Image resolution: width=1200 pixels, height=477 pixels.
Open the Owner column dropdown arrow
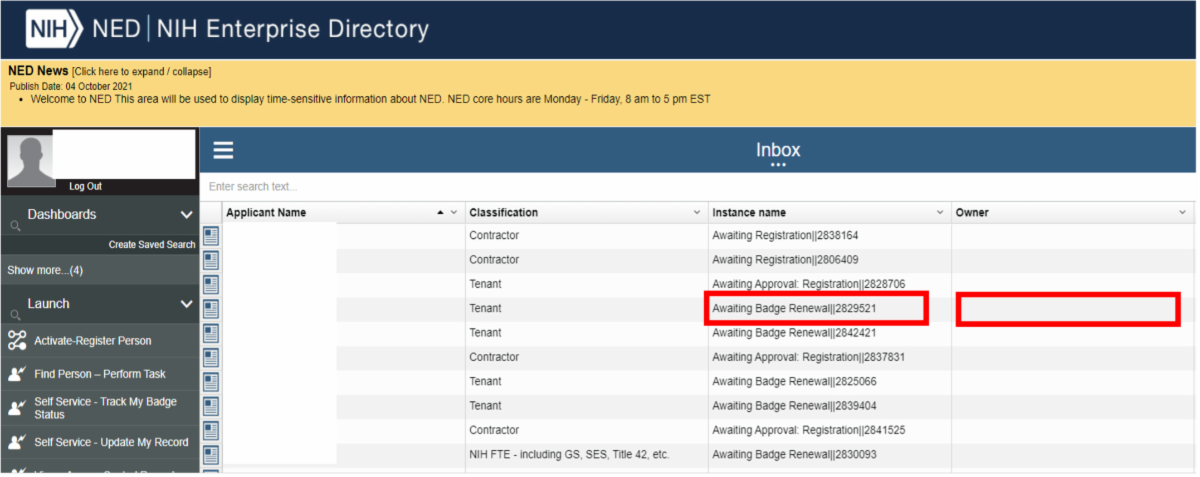point(1182,213)
